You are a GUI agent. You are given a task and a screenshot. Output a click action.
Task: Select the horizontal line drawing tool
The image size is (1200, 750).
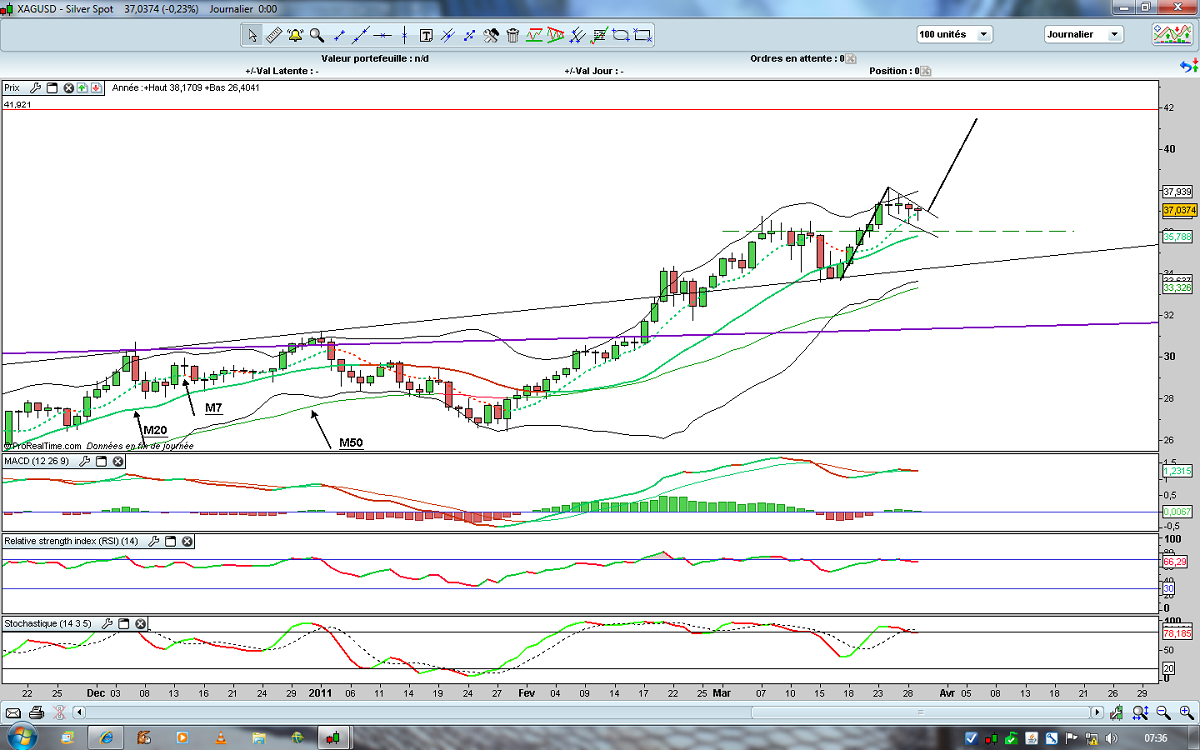[x=382, y=35]
